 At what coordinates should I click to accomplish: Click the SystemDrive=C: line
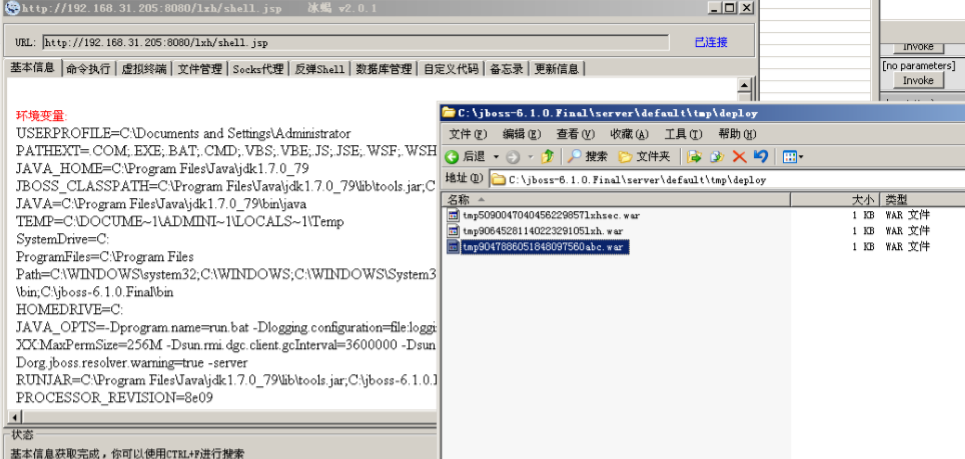(62, 239)
